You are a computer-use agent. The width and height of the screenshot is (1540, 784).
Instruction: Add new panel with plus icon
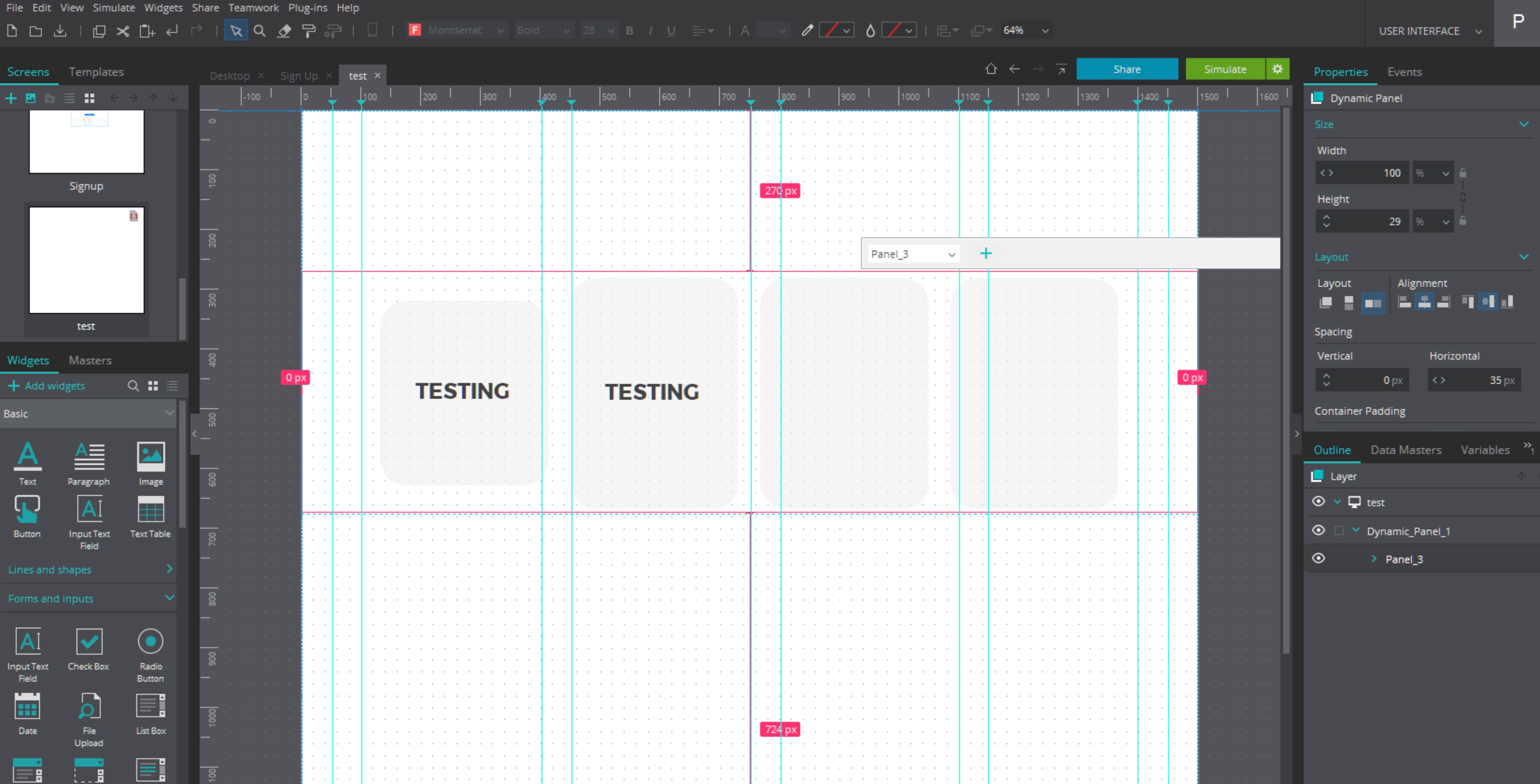[986, 253]
